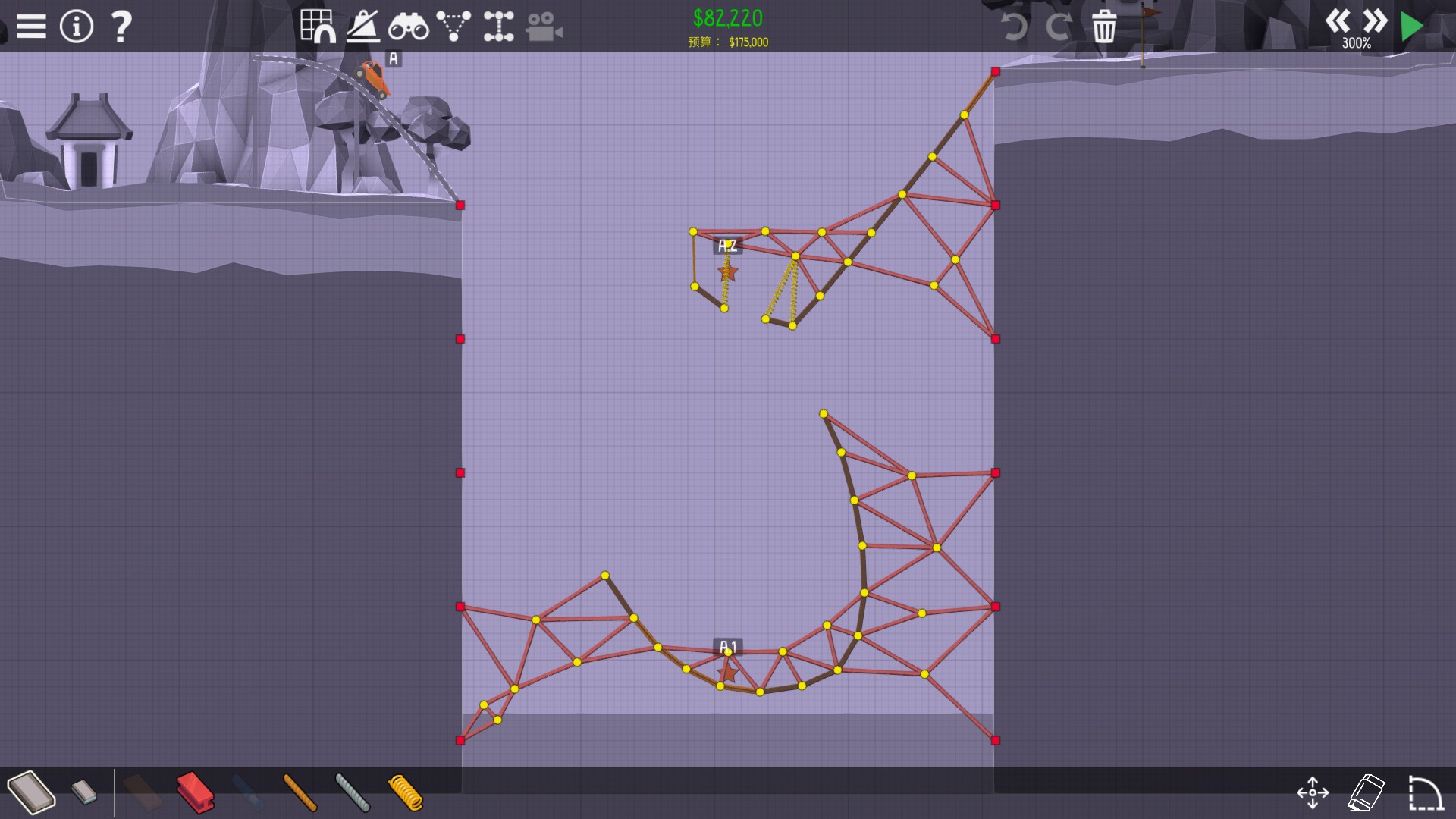
Task: Select the gray steel cable material
Action: point(352,792)
